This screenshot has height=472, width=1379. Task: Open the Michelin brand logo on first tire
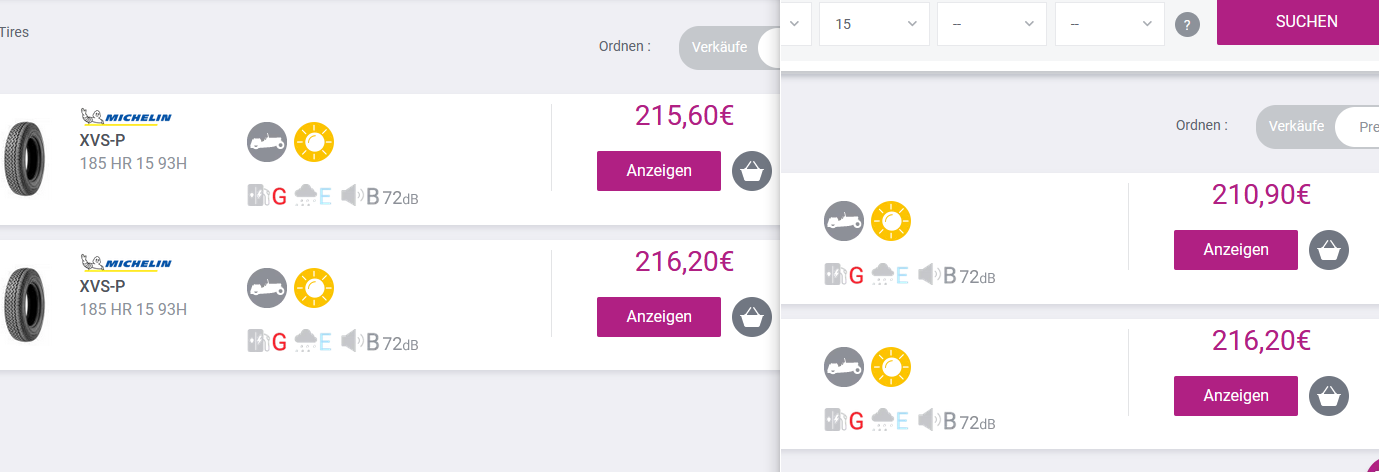click(126, 119)
